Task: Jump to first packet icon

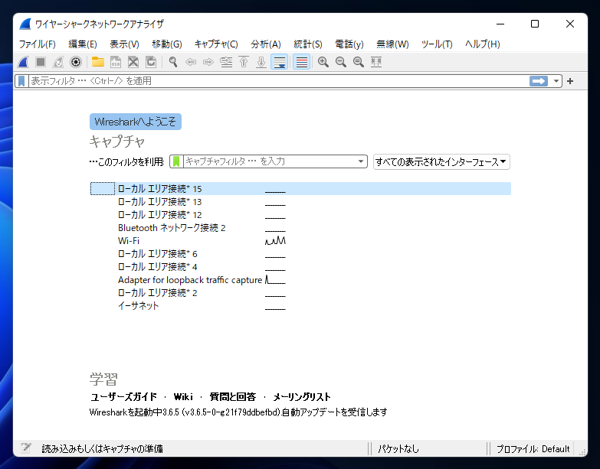Action: 244,62
